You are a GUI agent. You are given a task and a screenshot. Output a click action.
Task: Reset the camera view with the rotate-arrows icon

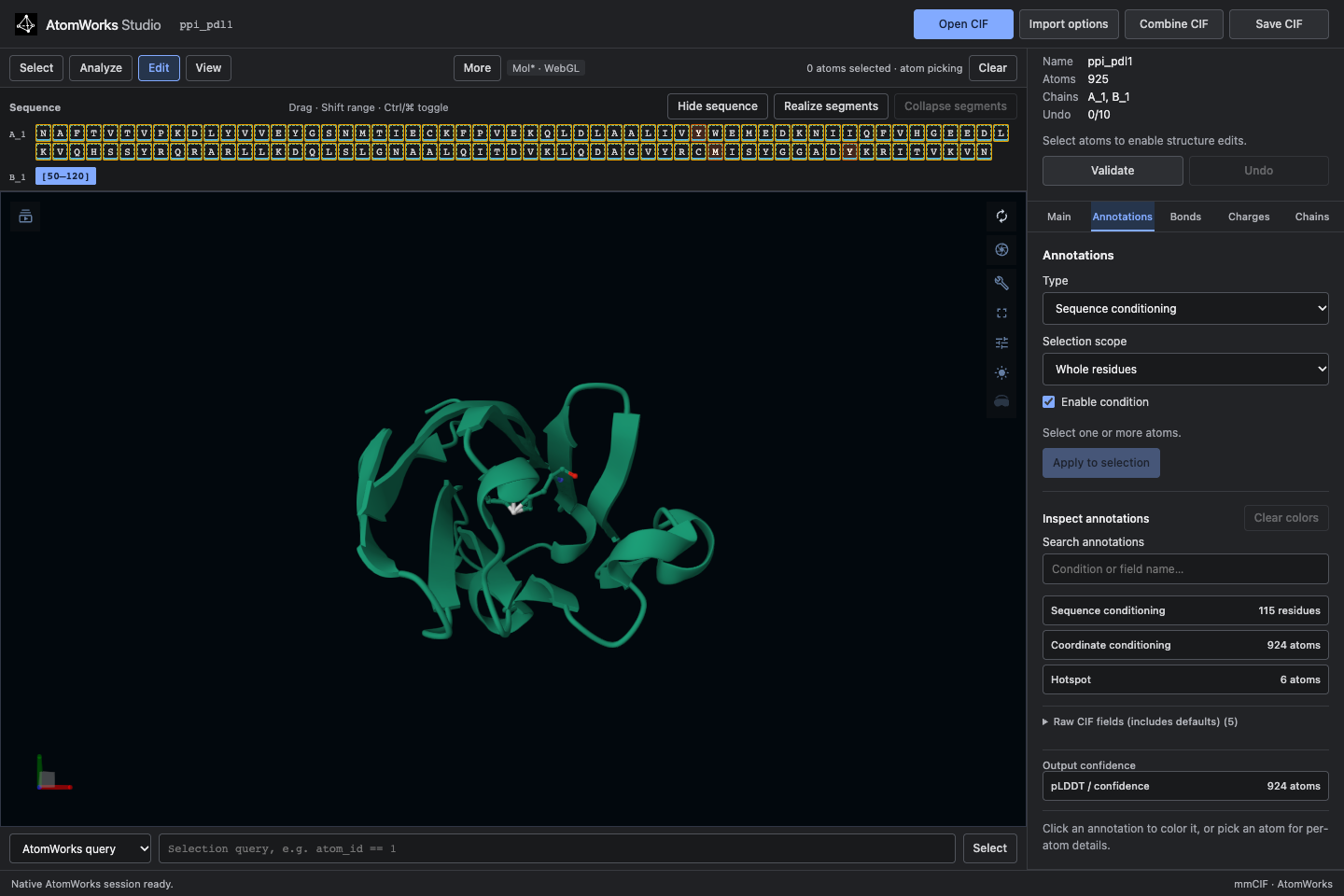1001,217
